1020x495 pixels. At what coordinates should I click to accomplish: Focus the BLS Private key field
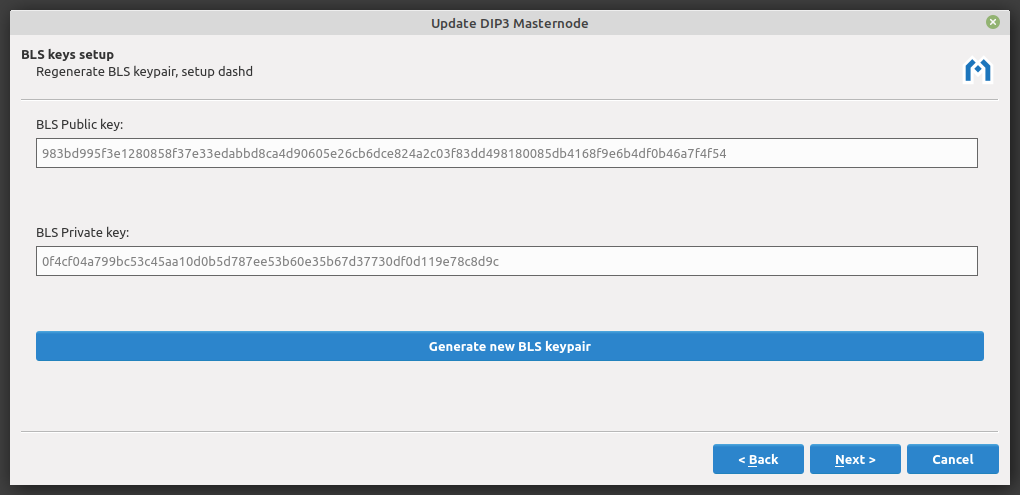506,261
